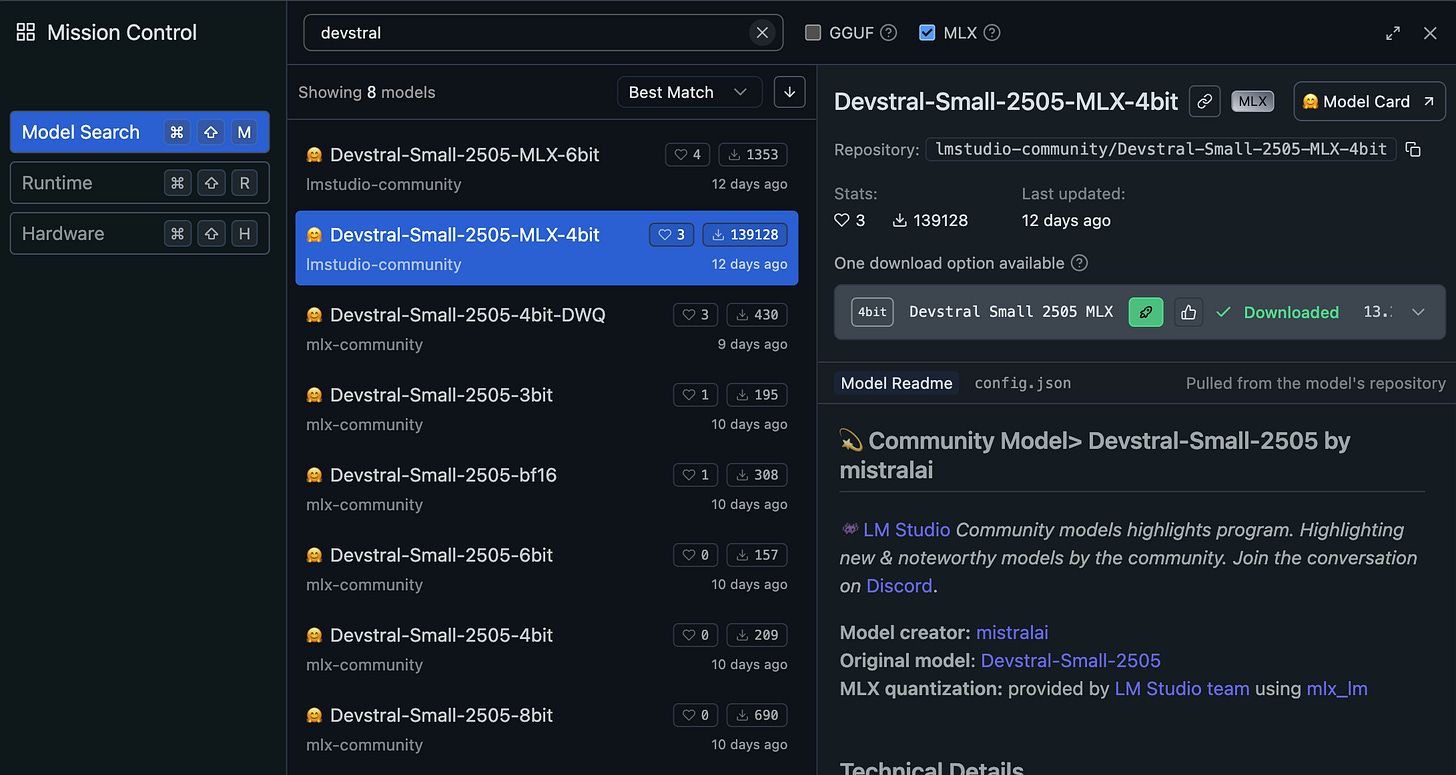Switch to Model Search section

tap(140, 132)
